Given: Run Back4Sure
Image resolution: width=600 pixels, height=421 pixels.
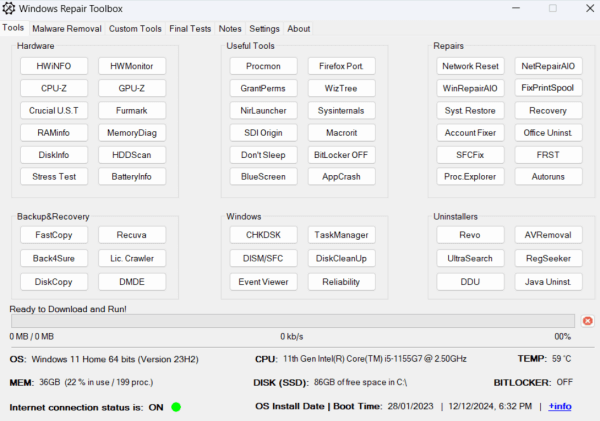Looking at the screenshot, I should [x=54, y=258].
